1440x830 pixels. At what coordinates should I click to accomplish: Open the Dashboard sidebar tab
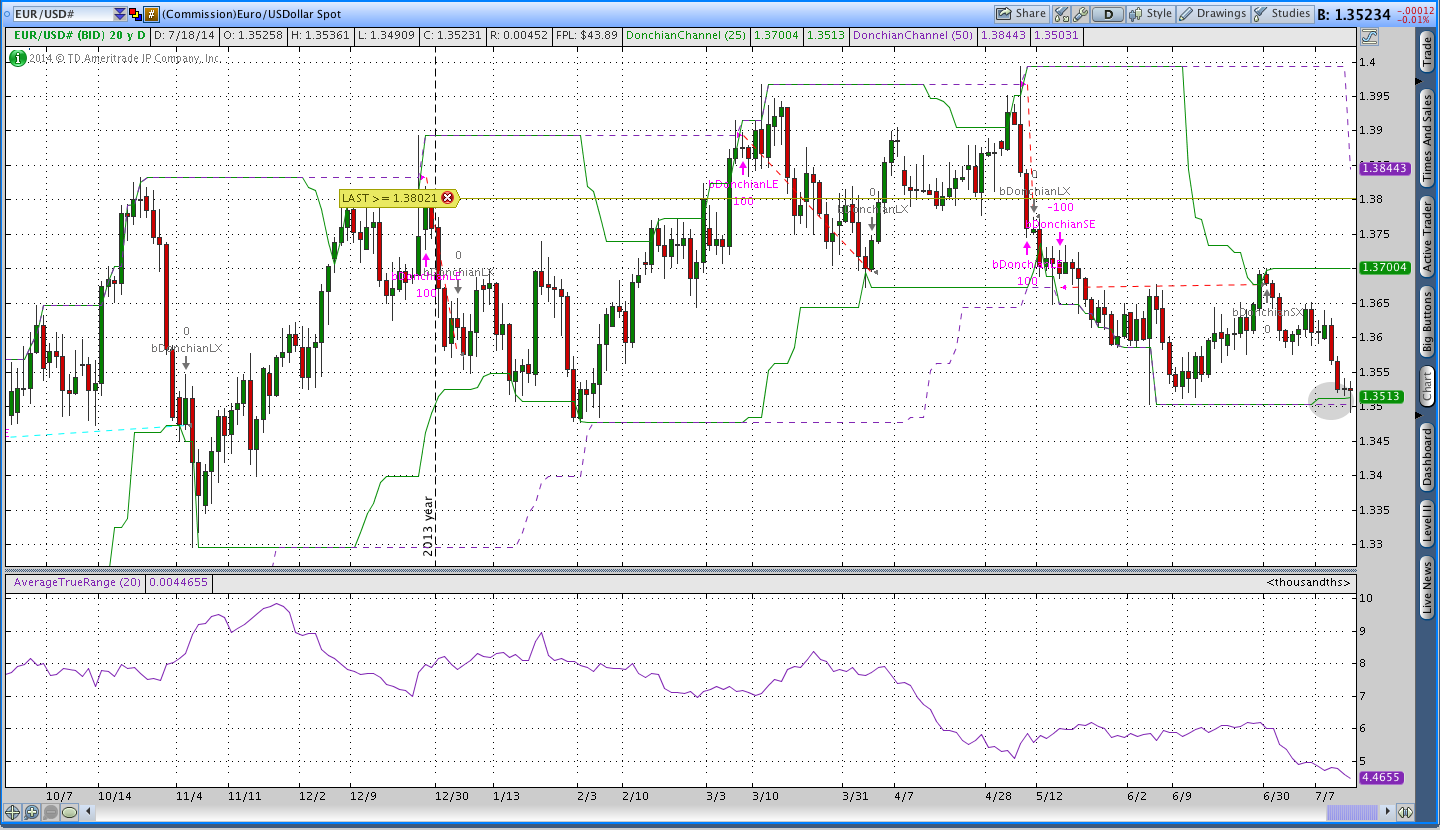(x=1427, y=457)
